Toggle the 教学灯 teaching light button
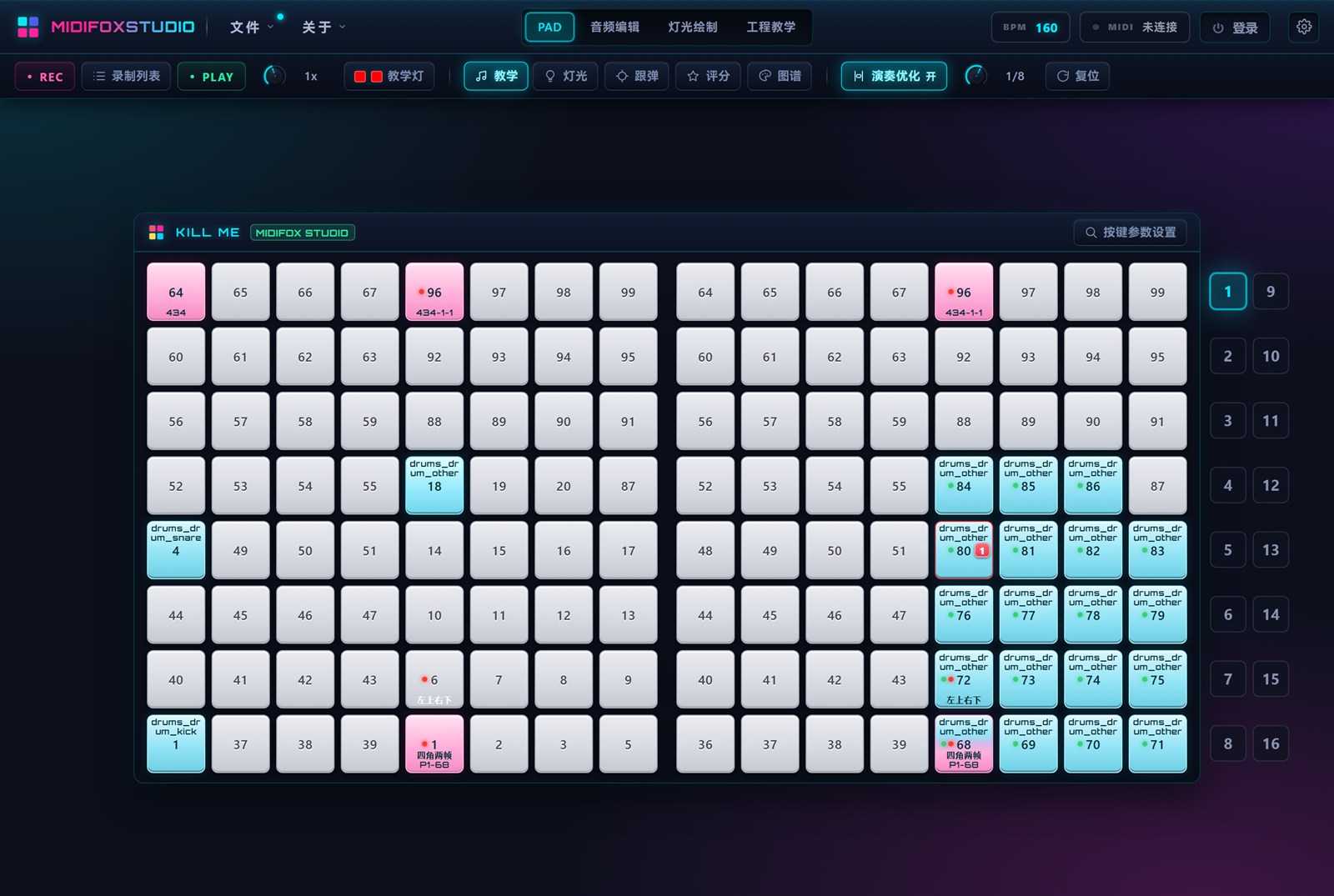This screenshot has width=1334, height=896. click(389, 76)
